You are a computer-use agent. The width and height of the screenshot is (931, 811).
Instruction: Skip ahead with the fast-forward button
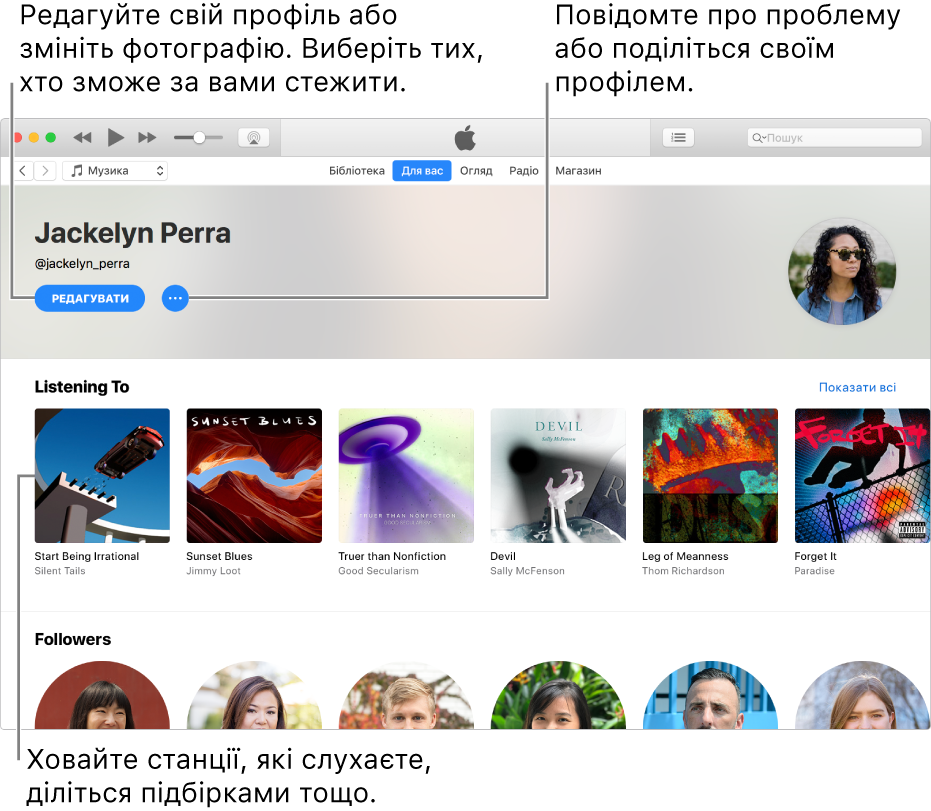147,138
